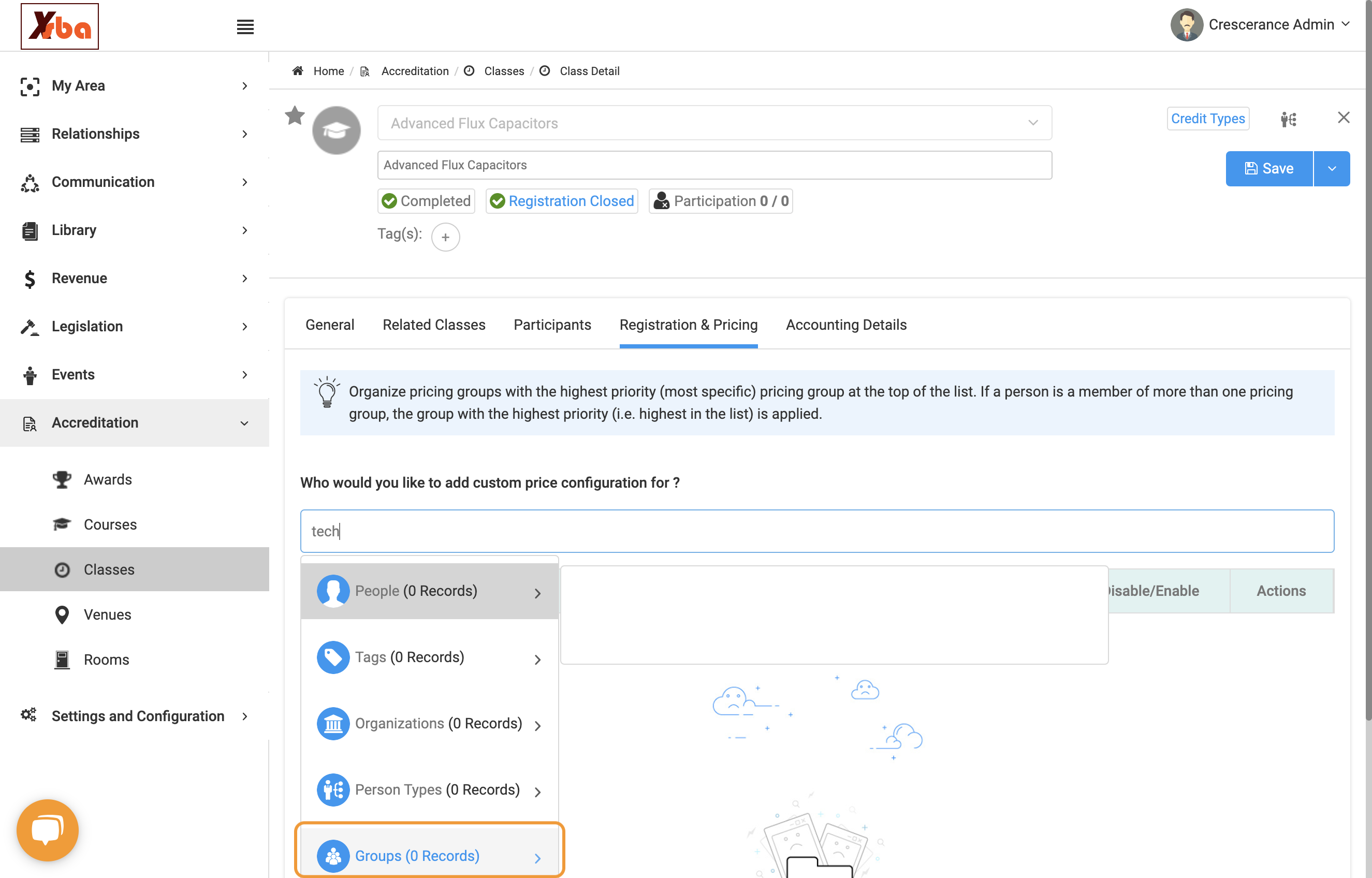The image size is (1372, 878).
Task: Add a tag with plus button
Action: pyautogui.click(x=445, y=237)
